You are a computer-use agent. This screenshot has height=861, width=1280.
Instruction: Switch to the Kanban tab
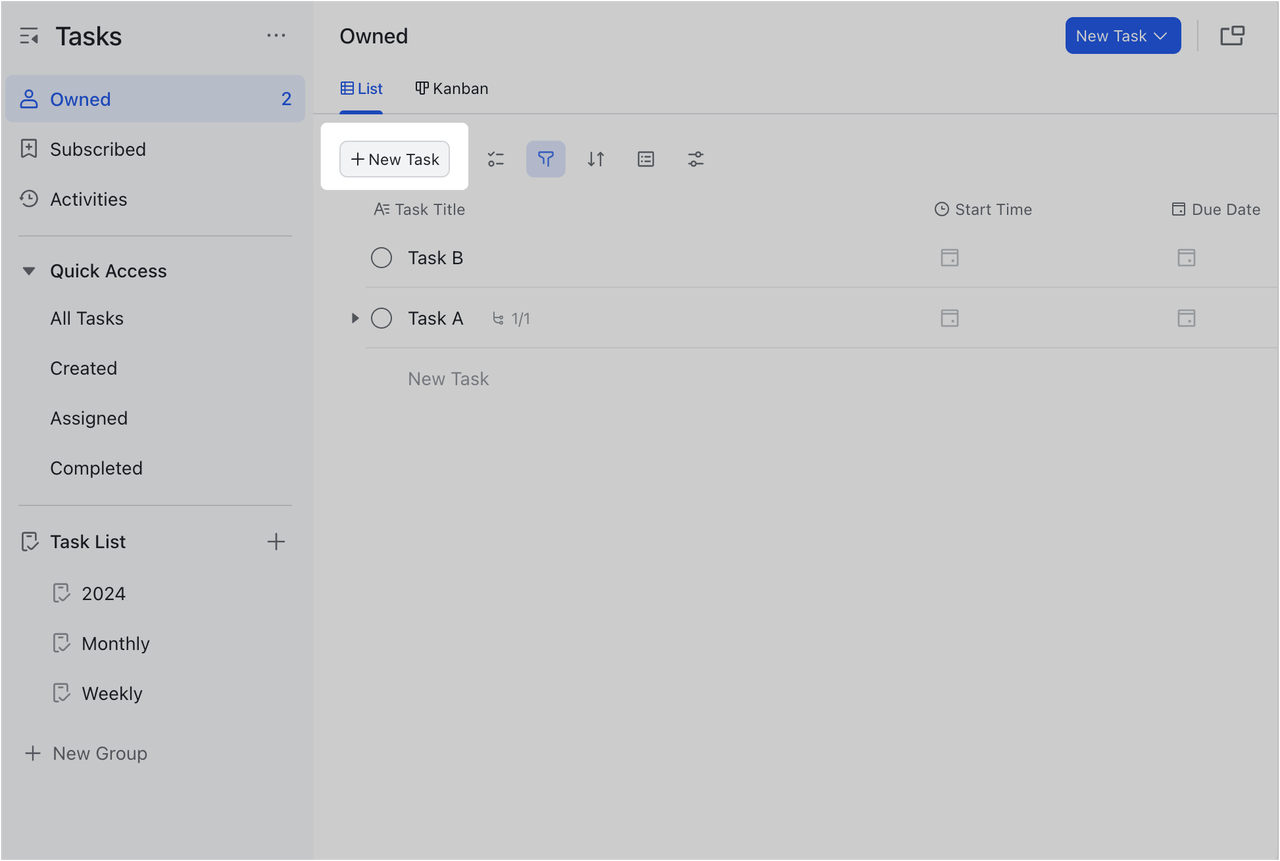pyautogui.click(x=451, y=88)
